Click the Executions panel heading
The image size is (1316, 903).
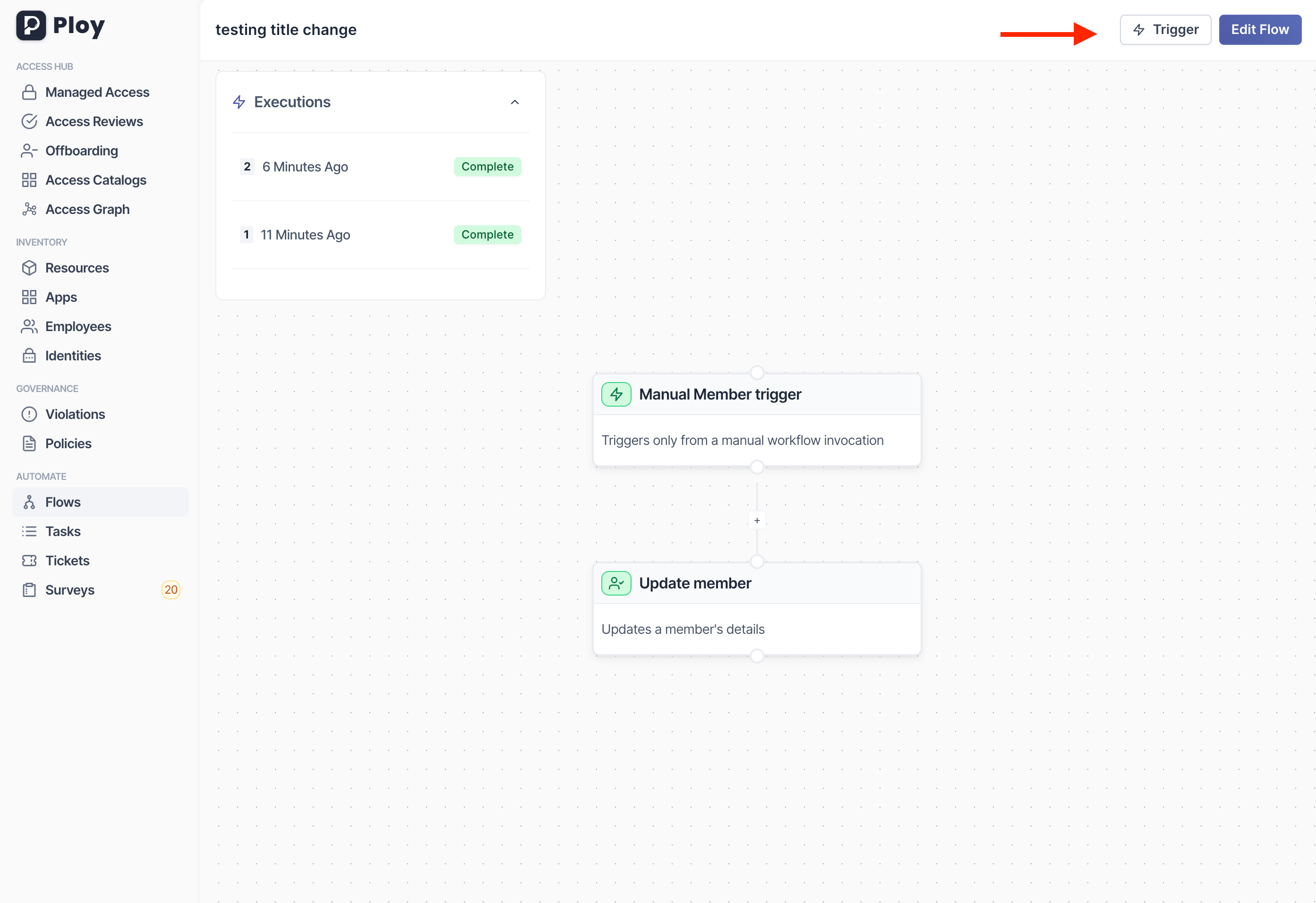tap(292, 102)
